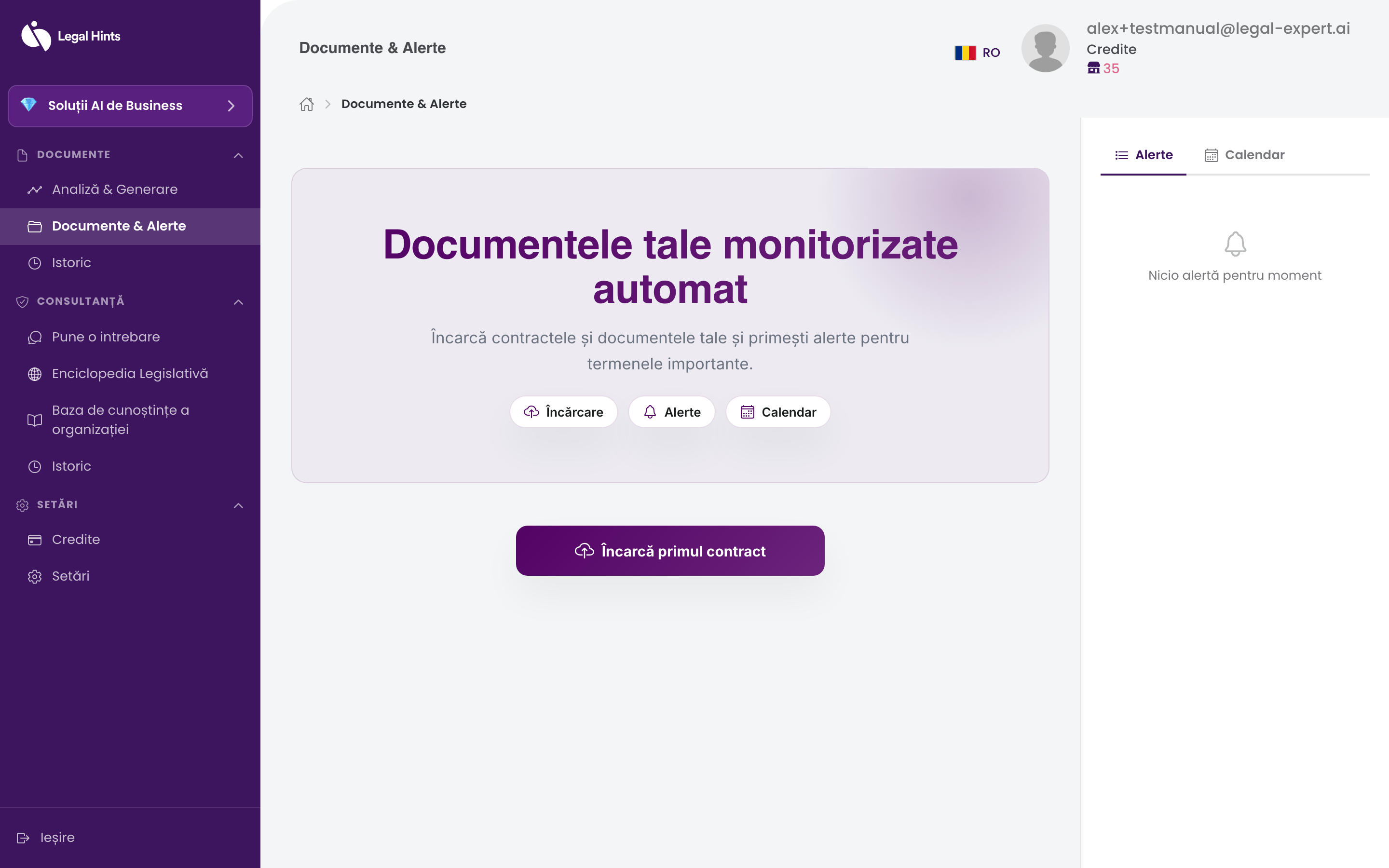1389x868 pixels.
Task: Click the shield icon next to CONSULTANȚĂ
Action: (x=22, y=301)
